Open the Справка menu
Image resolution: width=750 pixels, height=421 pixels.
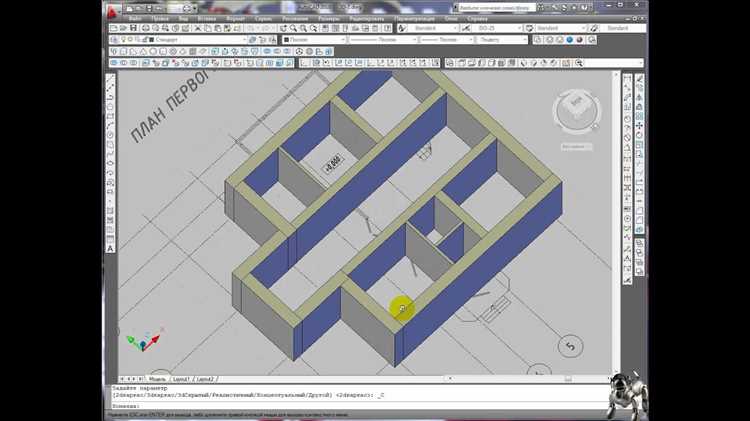click(x=477, y=19)
